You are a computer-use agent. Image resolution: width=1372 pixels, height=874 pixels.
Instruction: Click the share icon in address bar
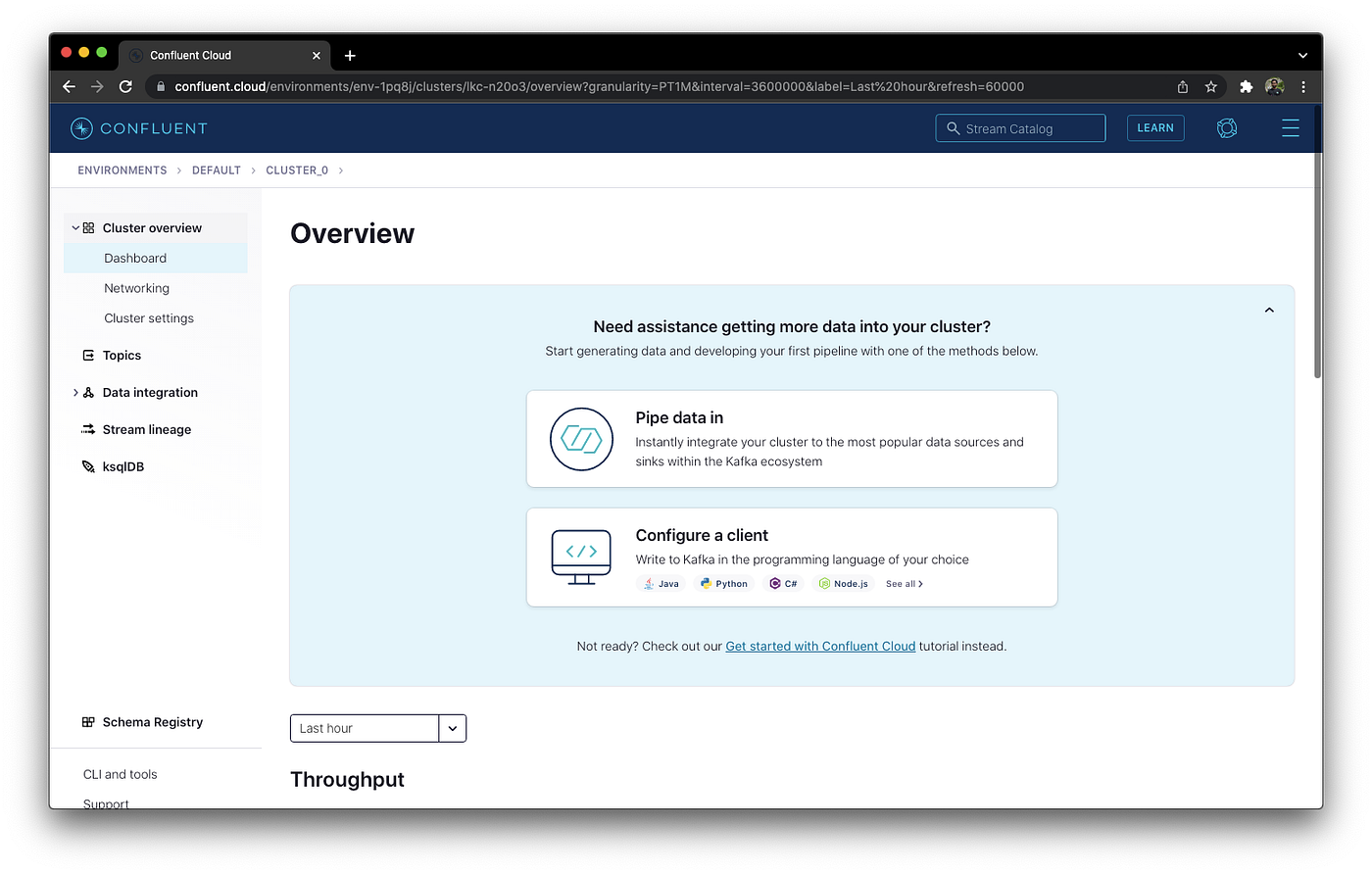(1183, 86)
